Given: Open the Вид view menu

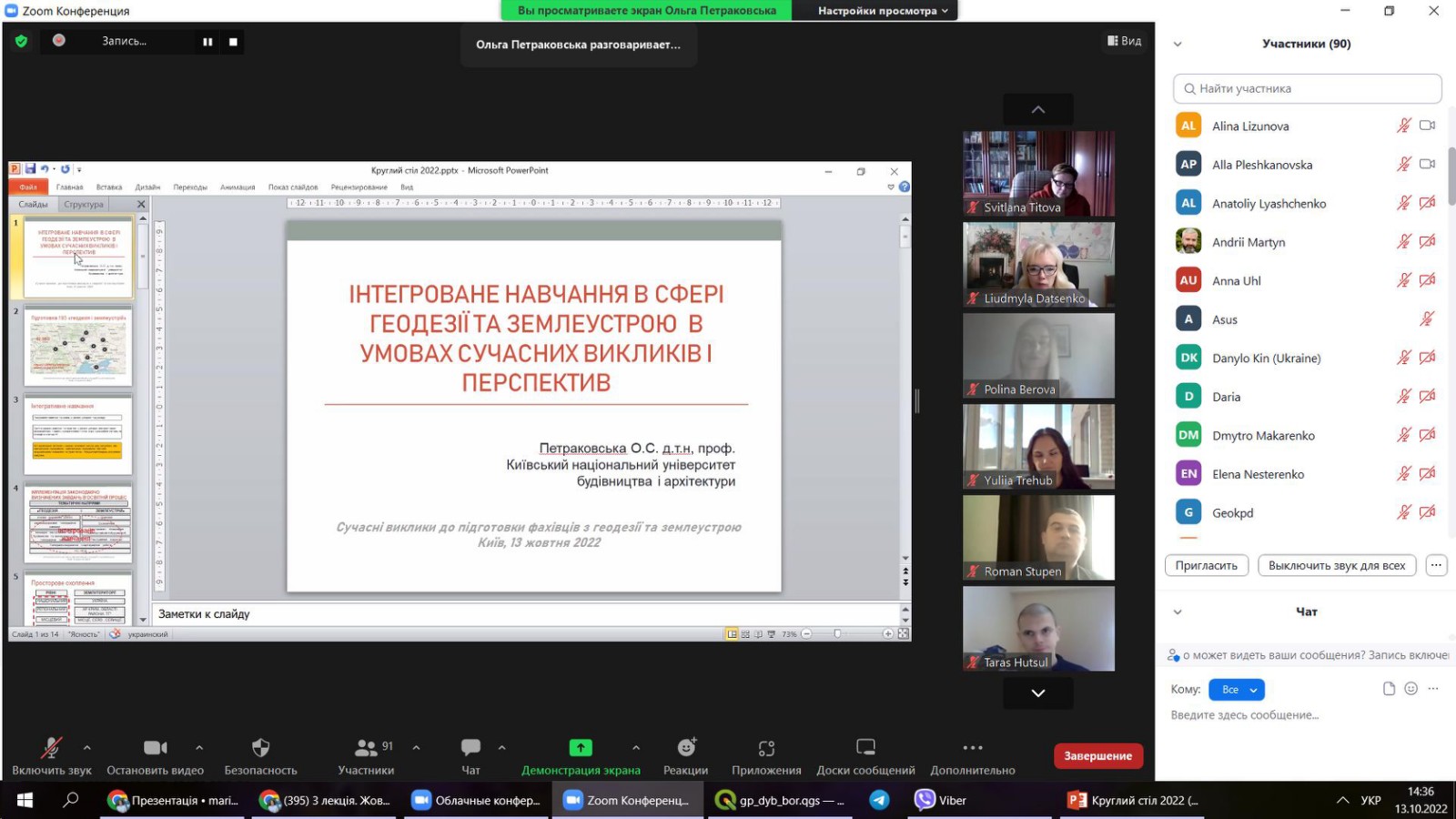Looking at the screenshot, I should click(x=1124, y=41).
